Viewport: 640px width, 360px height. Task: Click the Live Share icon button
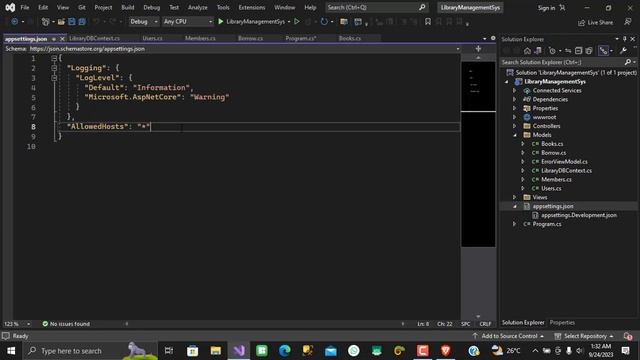point(596,22)
